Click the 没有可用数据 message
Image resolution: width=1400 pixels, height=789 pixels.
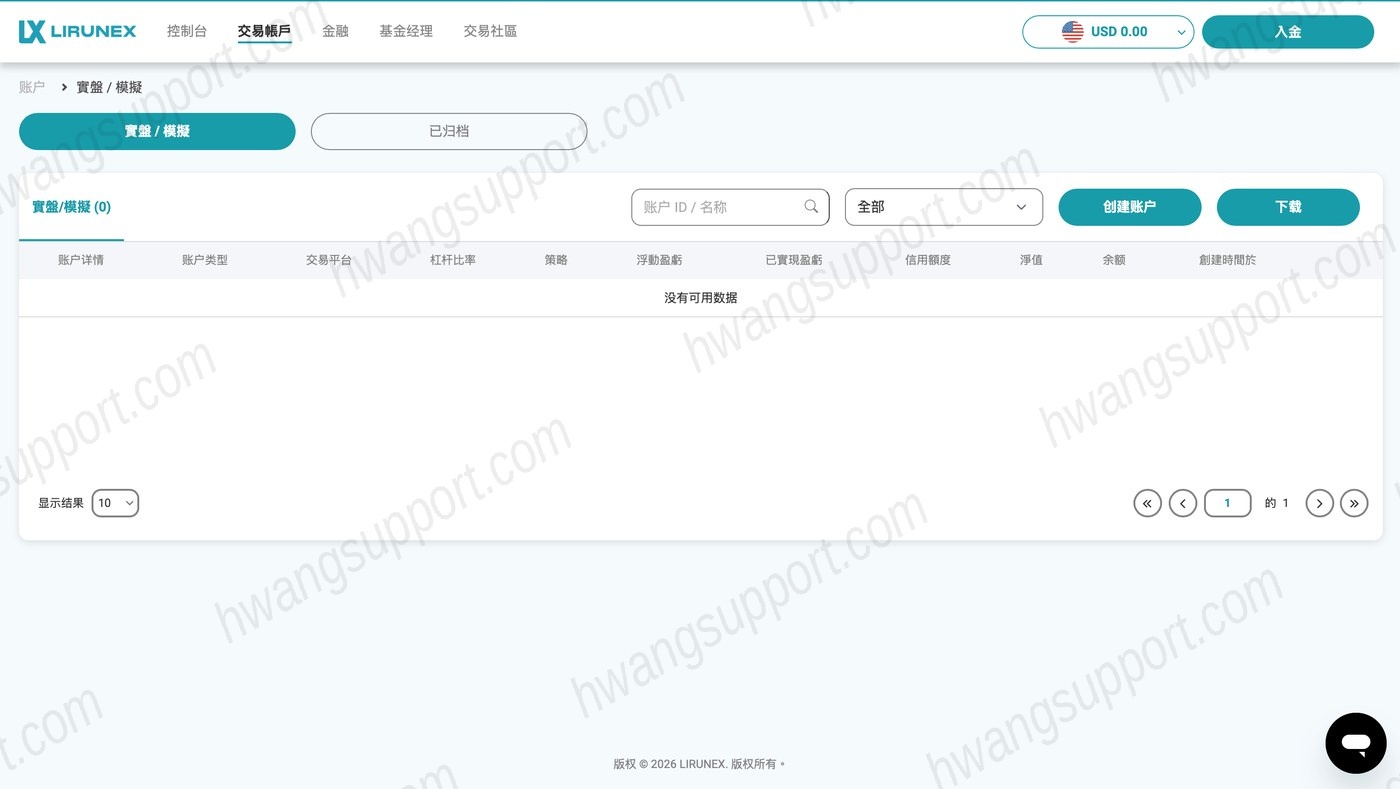(701, 298)
